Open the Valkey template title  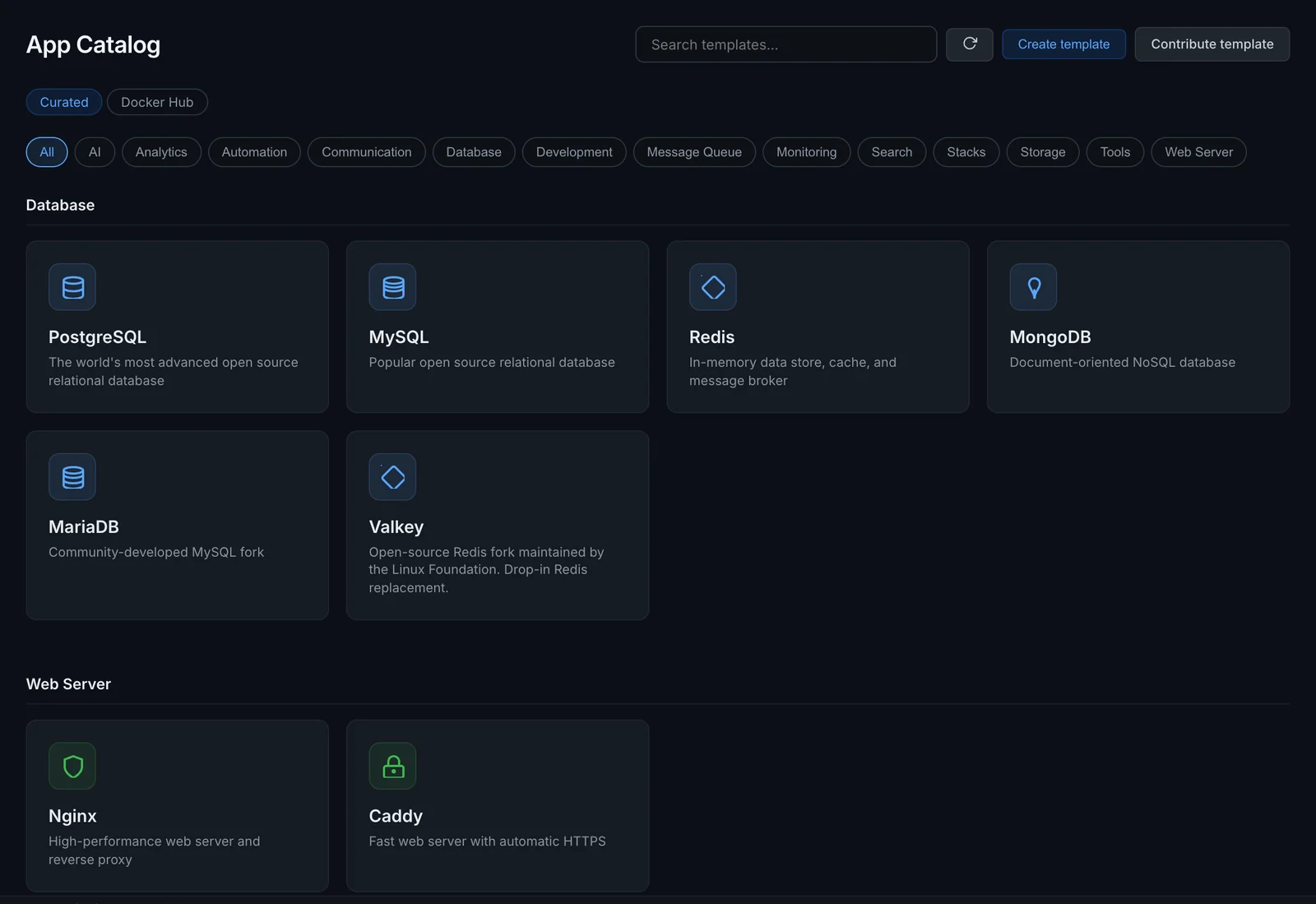(x=396, y=527)
